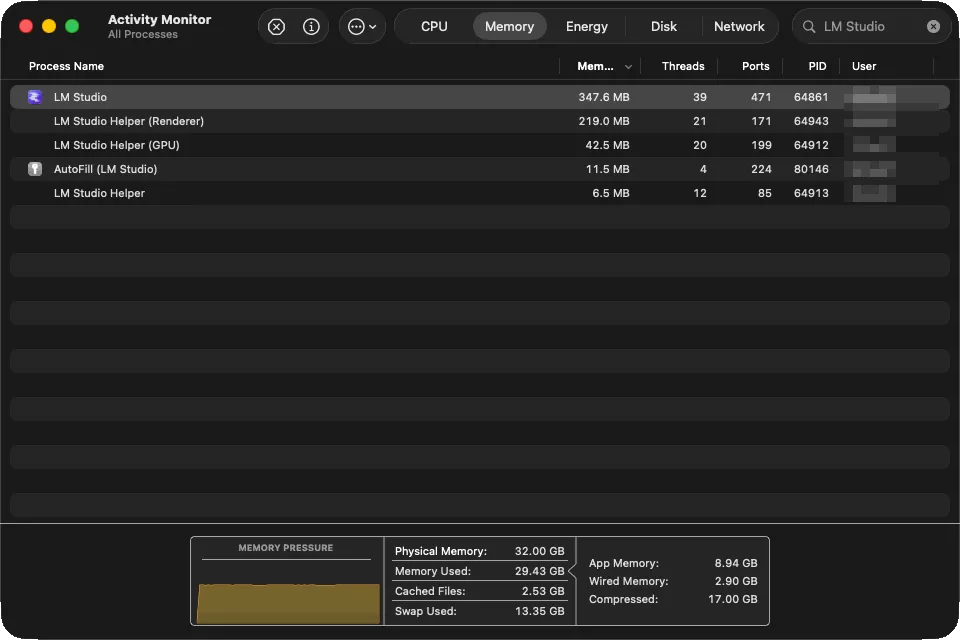Click PID 64913 cell
Screen dimensions: 960x640
[x=811, y=193]
